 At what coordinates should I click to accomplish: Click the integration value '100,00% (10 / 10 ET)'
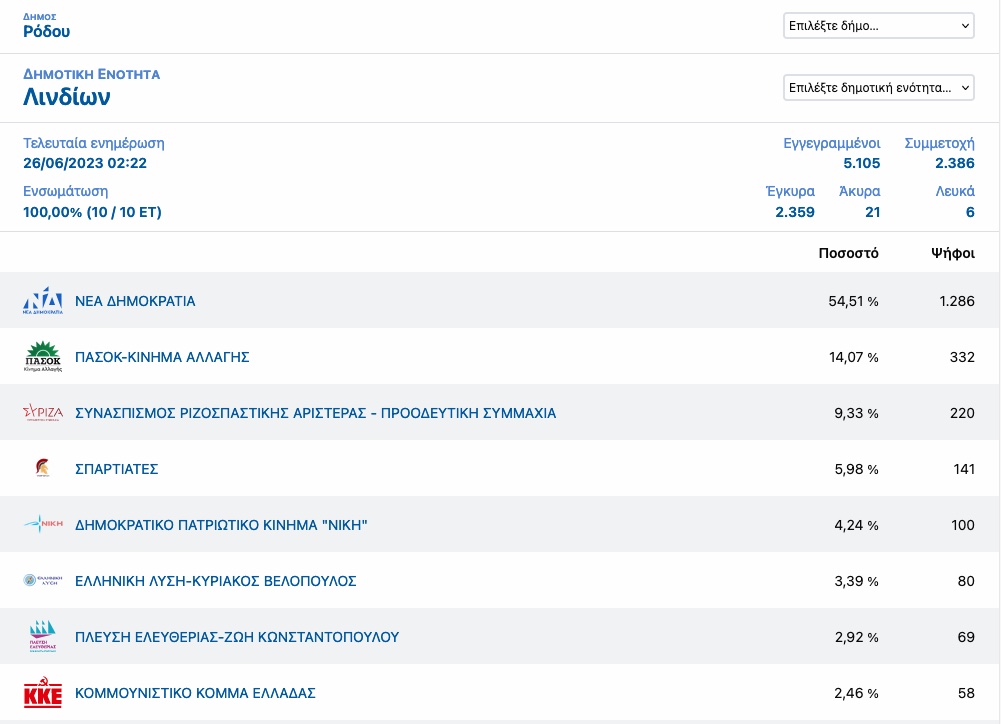click(93, 212)
